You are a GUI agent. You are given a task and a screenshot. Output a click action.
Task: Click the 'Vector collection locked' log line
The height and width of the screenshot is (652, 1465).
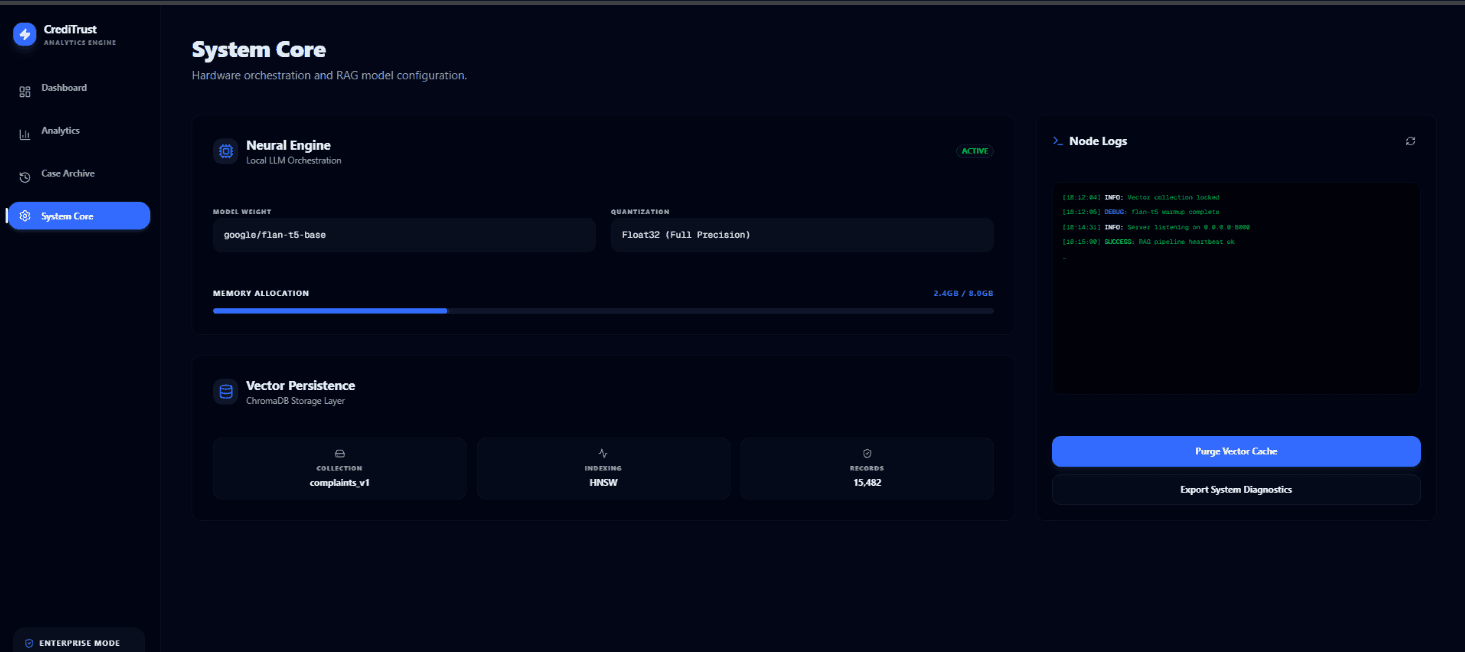click(x=1141, y=197)
